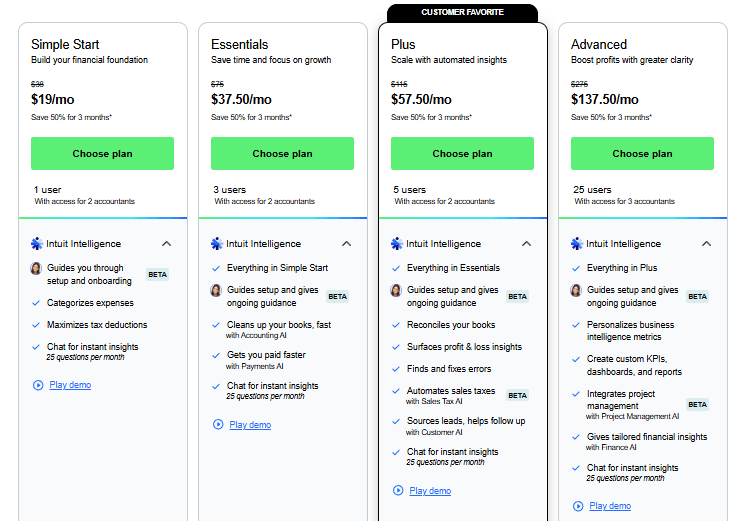
Task: Click the Essentials plan title
Action: pyautogui.click(x=240, y=45)
